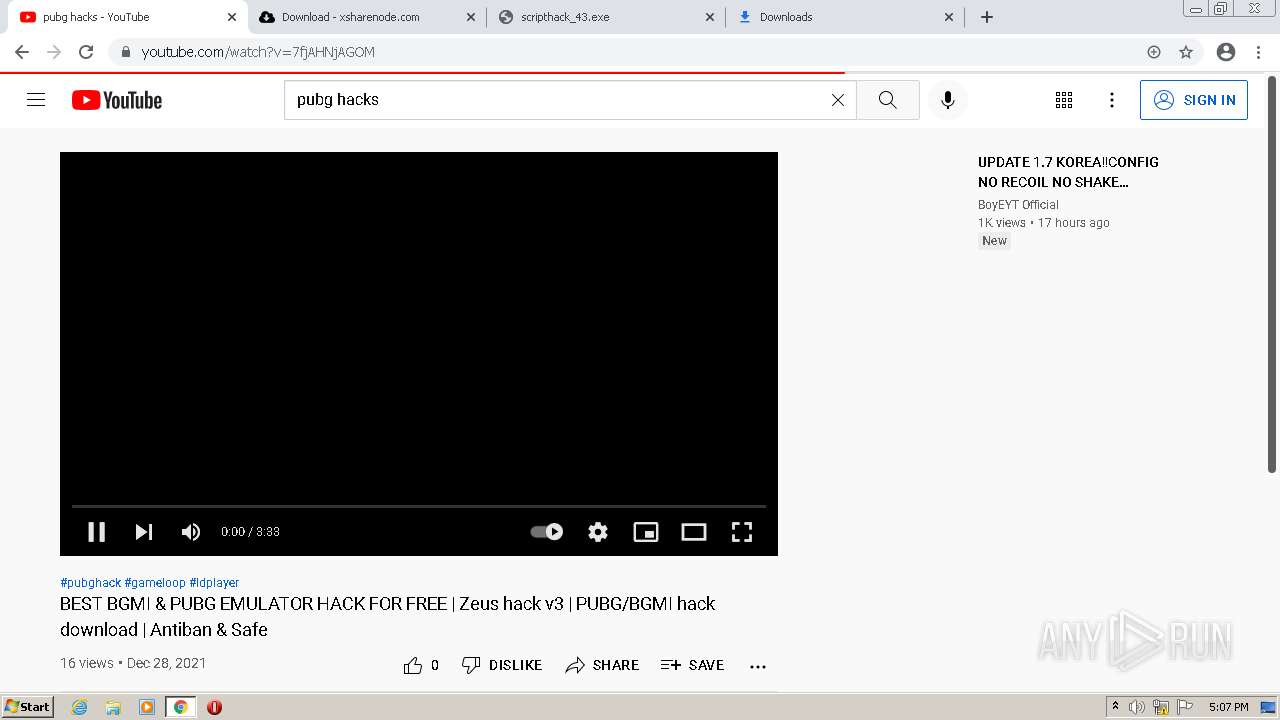
Task: Open the file explorer taskbar icon
Action: pos(113,707)
